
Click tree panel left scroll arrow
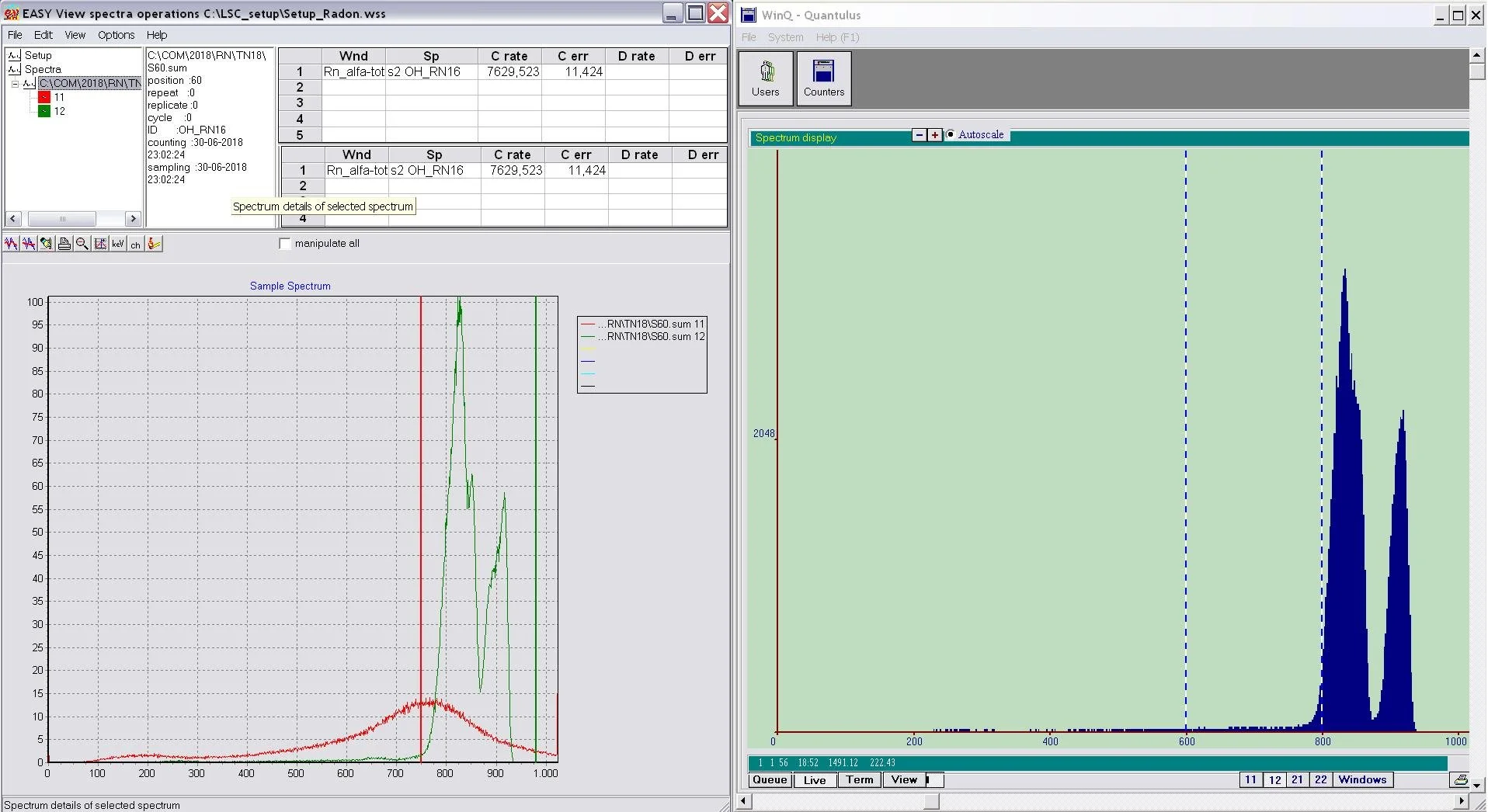[13, 219]
